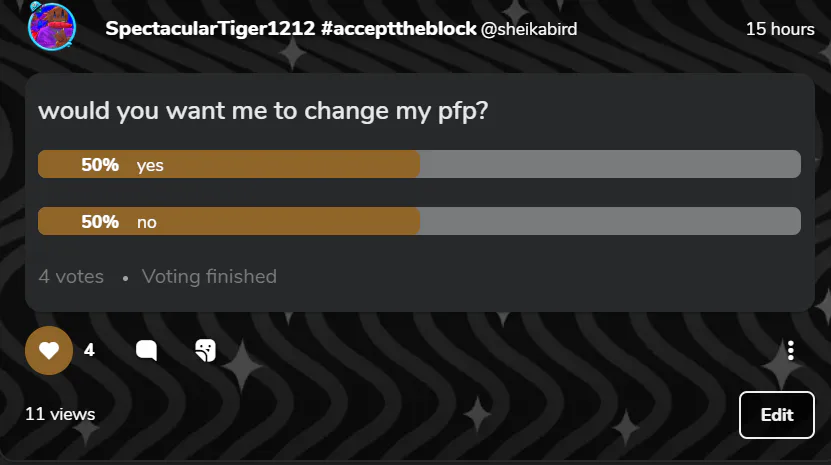Click the @sheikabird handle
Viewport: 831px width, 465px height.
529,29
